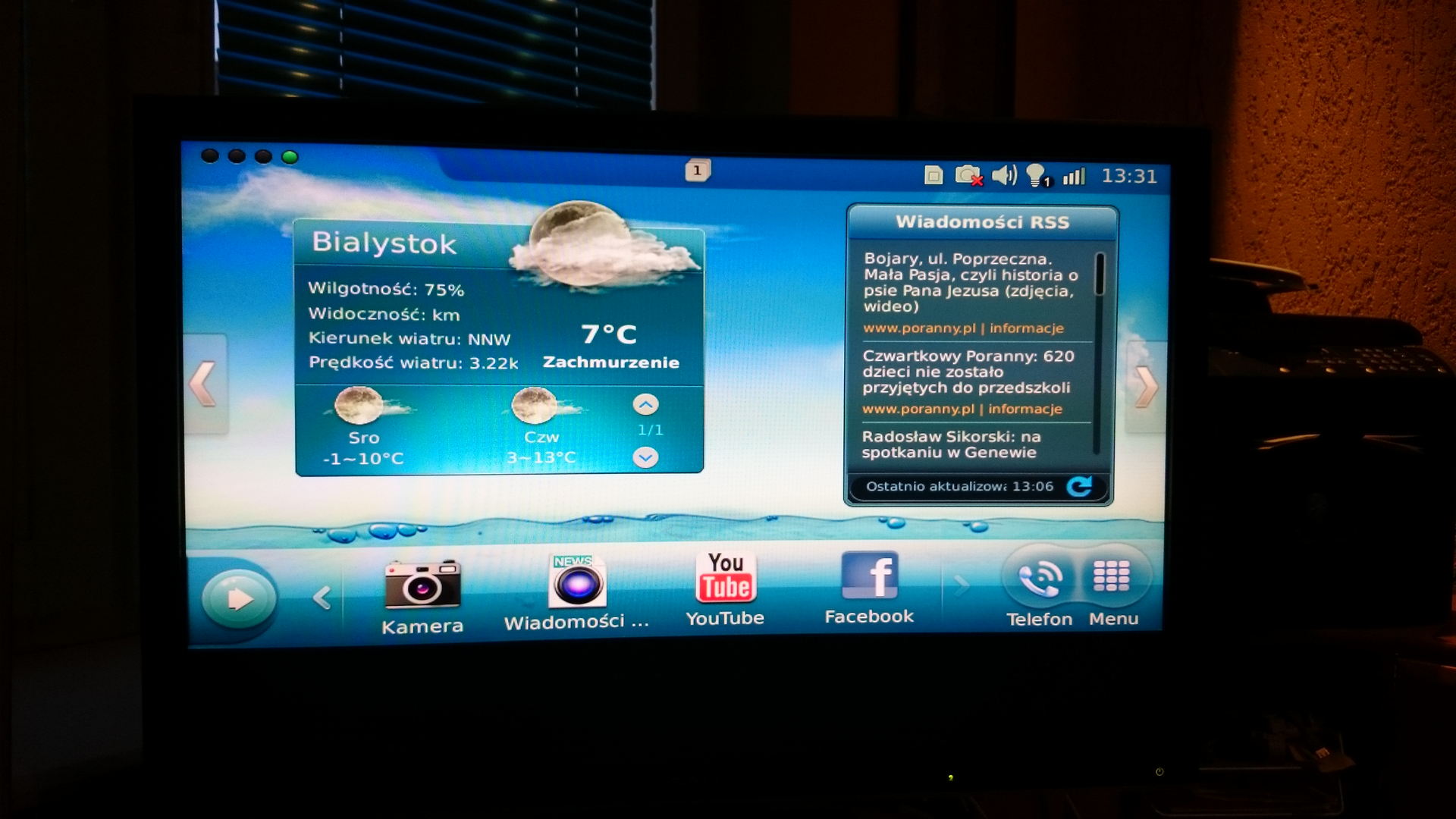1456x819 pixels.
Task: Select the first black page indicator dot
Action: (x=210, y=156)
